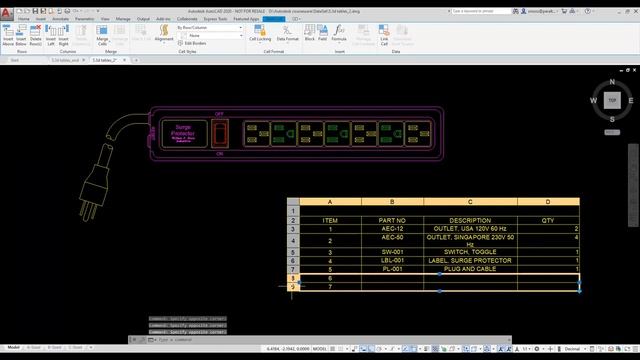Expand the quick access toolbar customization arrow
This screenshot has width=640, height=360.
pyautogui.click(x=98, y=11)
